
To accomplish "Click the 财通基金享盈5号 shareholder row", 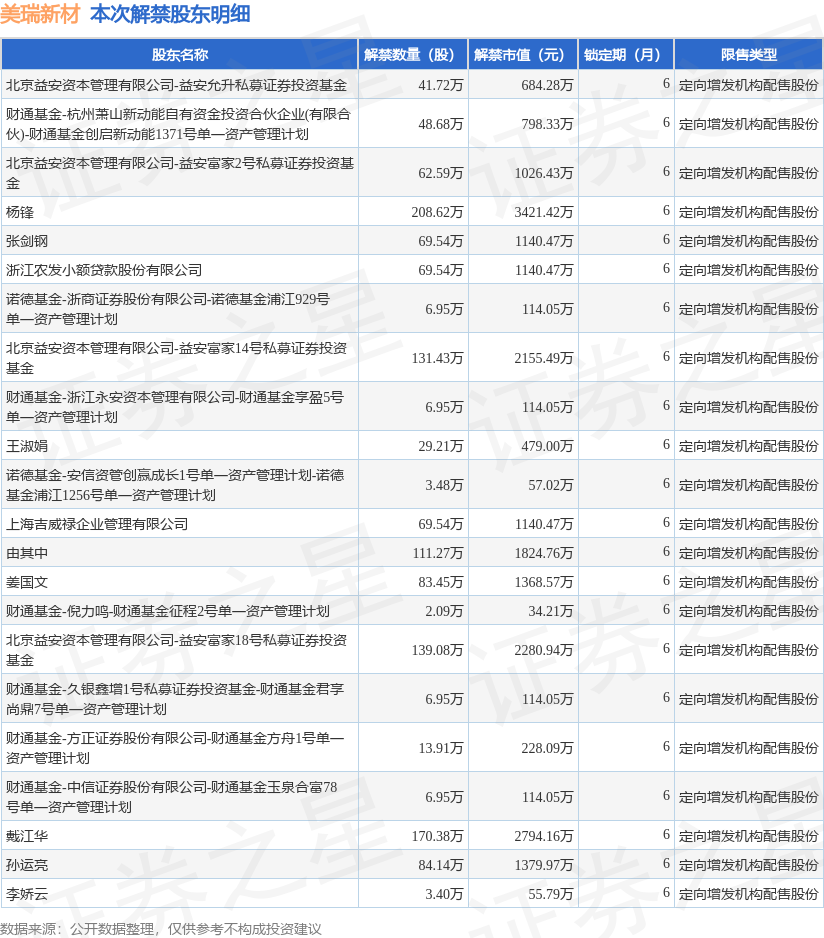I will point(412,407).
